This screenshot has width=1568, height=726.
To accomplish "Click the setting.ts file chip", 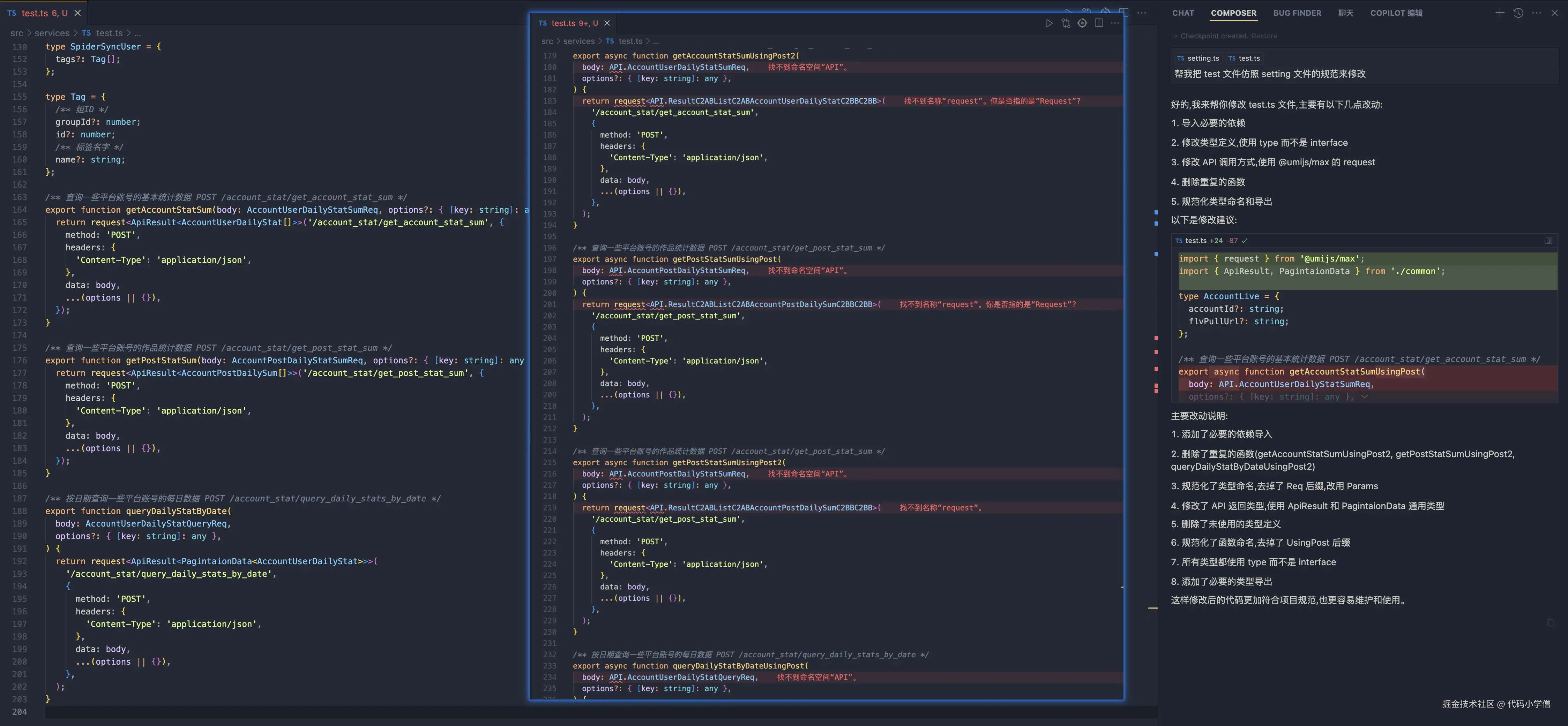I will (1198, 59).
